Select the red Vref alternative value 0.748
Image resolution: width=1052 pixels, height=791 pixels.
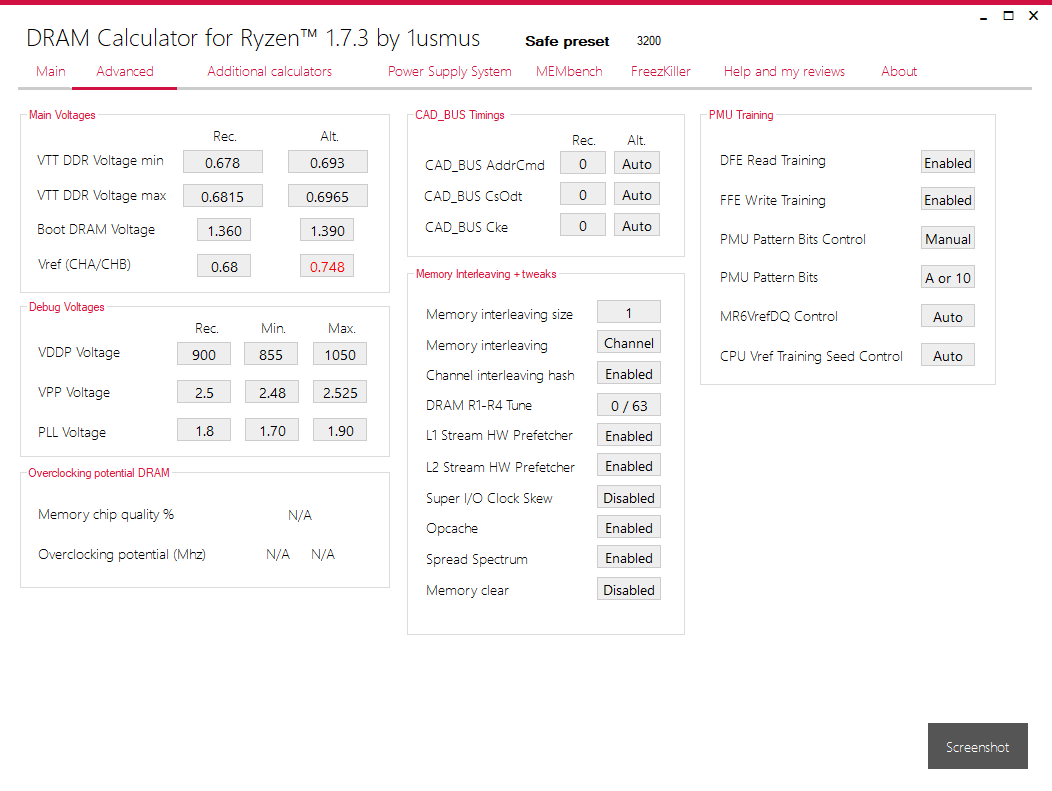pyautogui.click(x=327, y=266)
